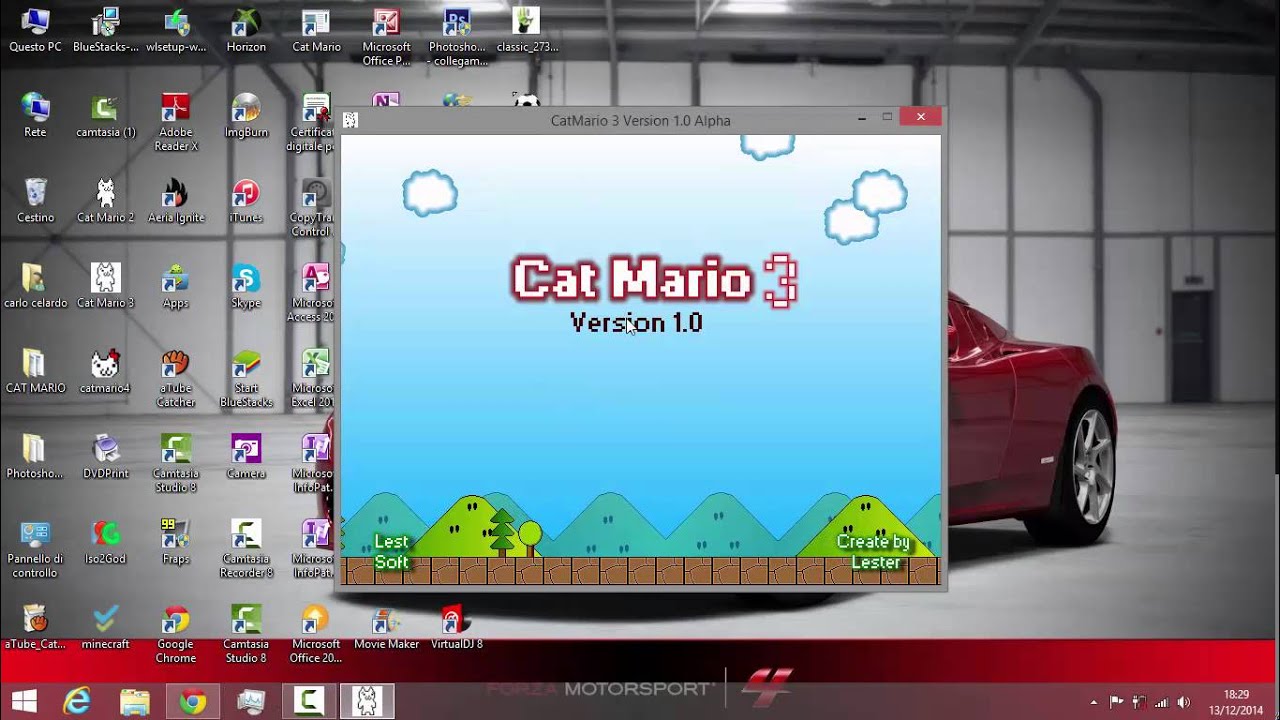Viewport: 1280px width, 720px height.
Task: Select the Photoshop collegam... shortcut icon
Action: point(457,37)
